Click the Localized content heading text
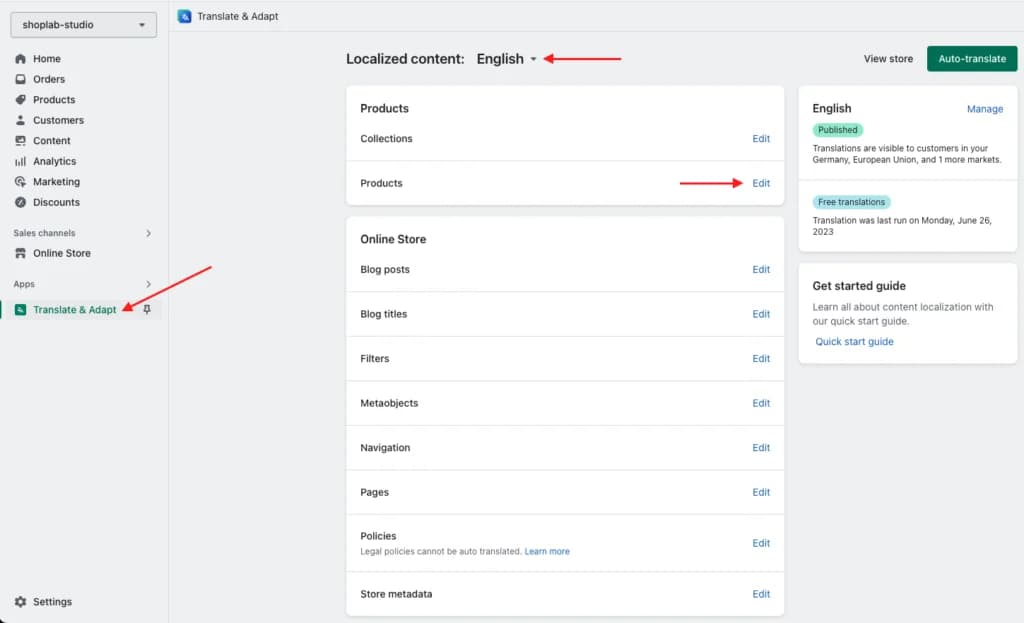The image size is (1024, 623). [x=405, y=59]
